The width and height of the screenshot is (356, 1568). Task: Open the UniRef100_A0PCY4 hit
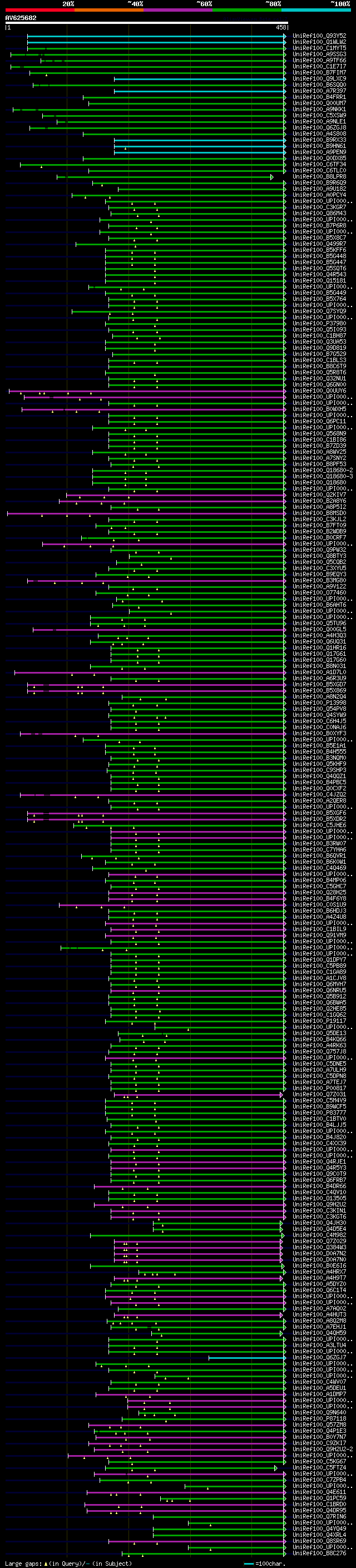(x=319, y=195)
